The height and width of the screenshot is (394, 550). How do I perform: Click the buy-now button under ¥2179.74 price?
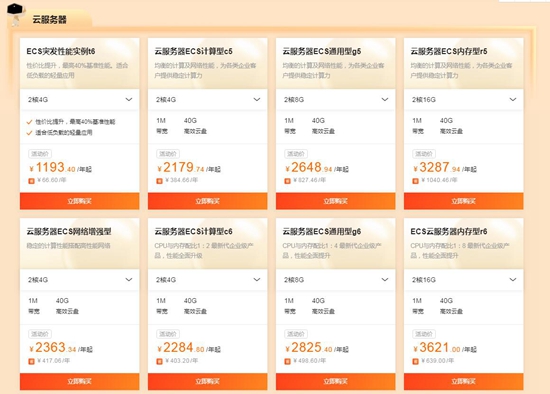(208, 201)
